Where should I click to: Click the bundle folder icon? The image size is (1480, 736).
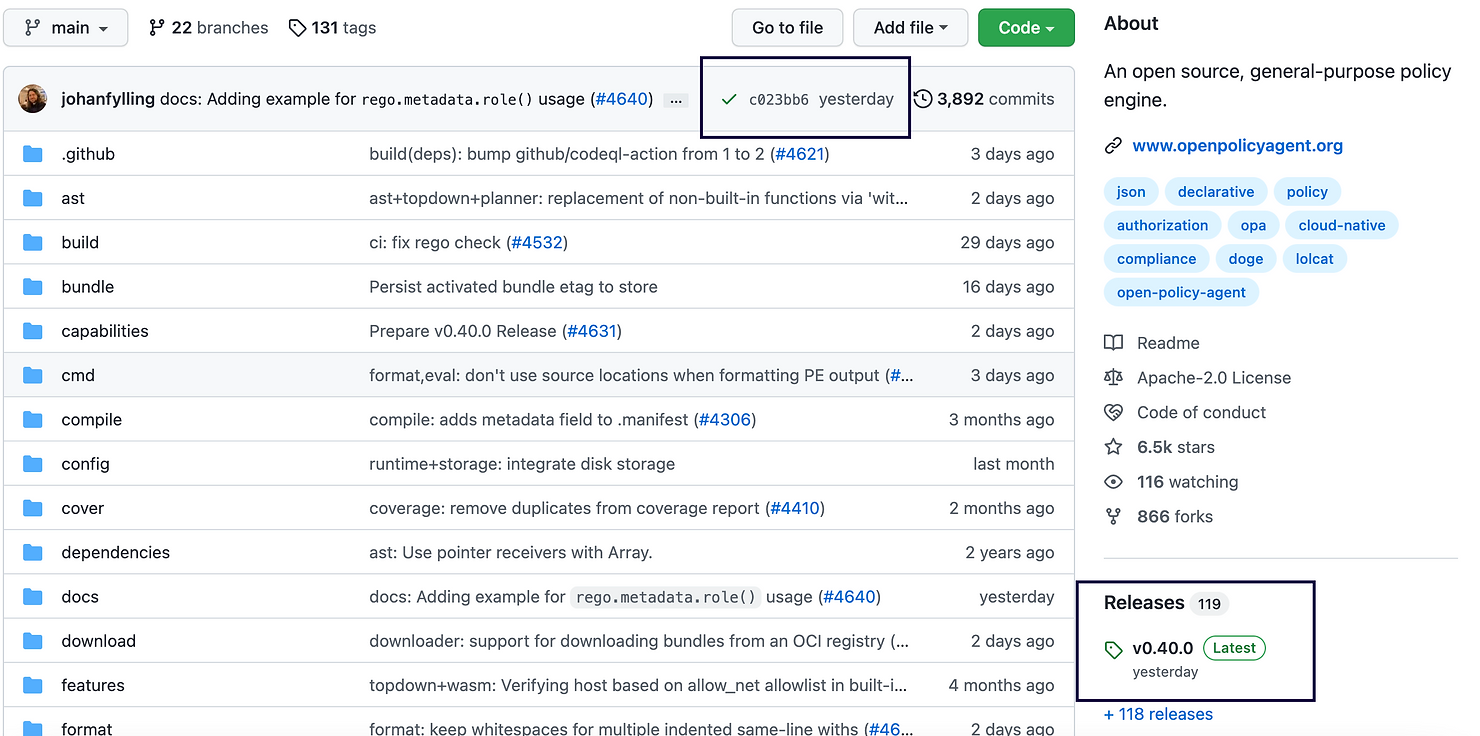[x=33, y=287]
